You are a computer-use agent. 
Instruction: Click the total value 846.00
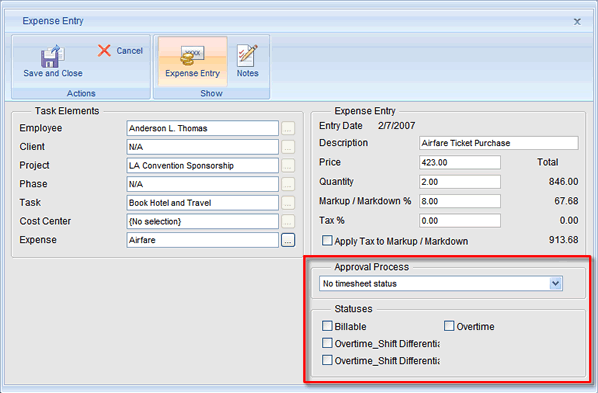pyautogui.click(x=563, y=182)
